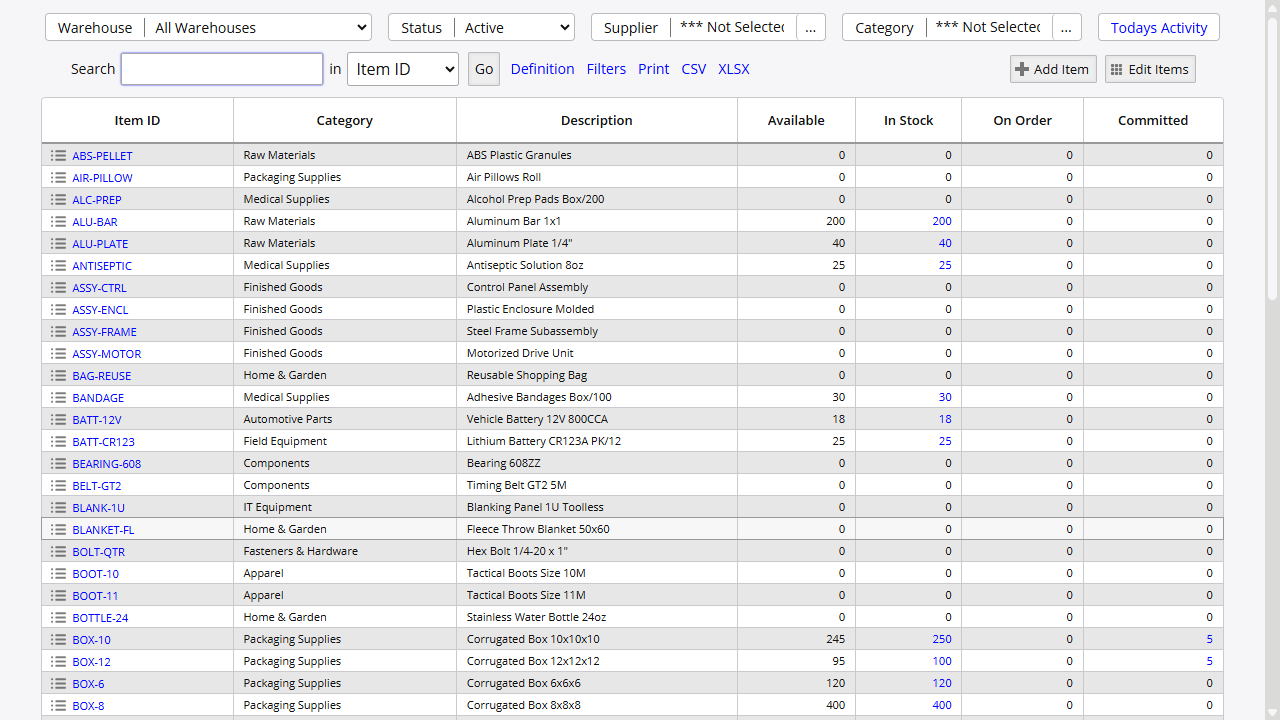Open the row menu icon for ALU-BAR
Screen dimensions: 1280x720
(58, 222)
